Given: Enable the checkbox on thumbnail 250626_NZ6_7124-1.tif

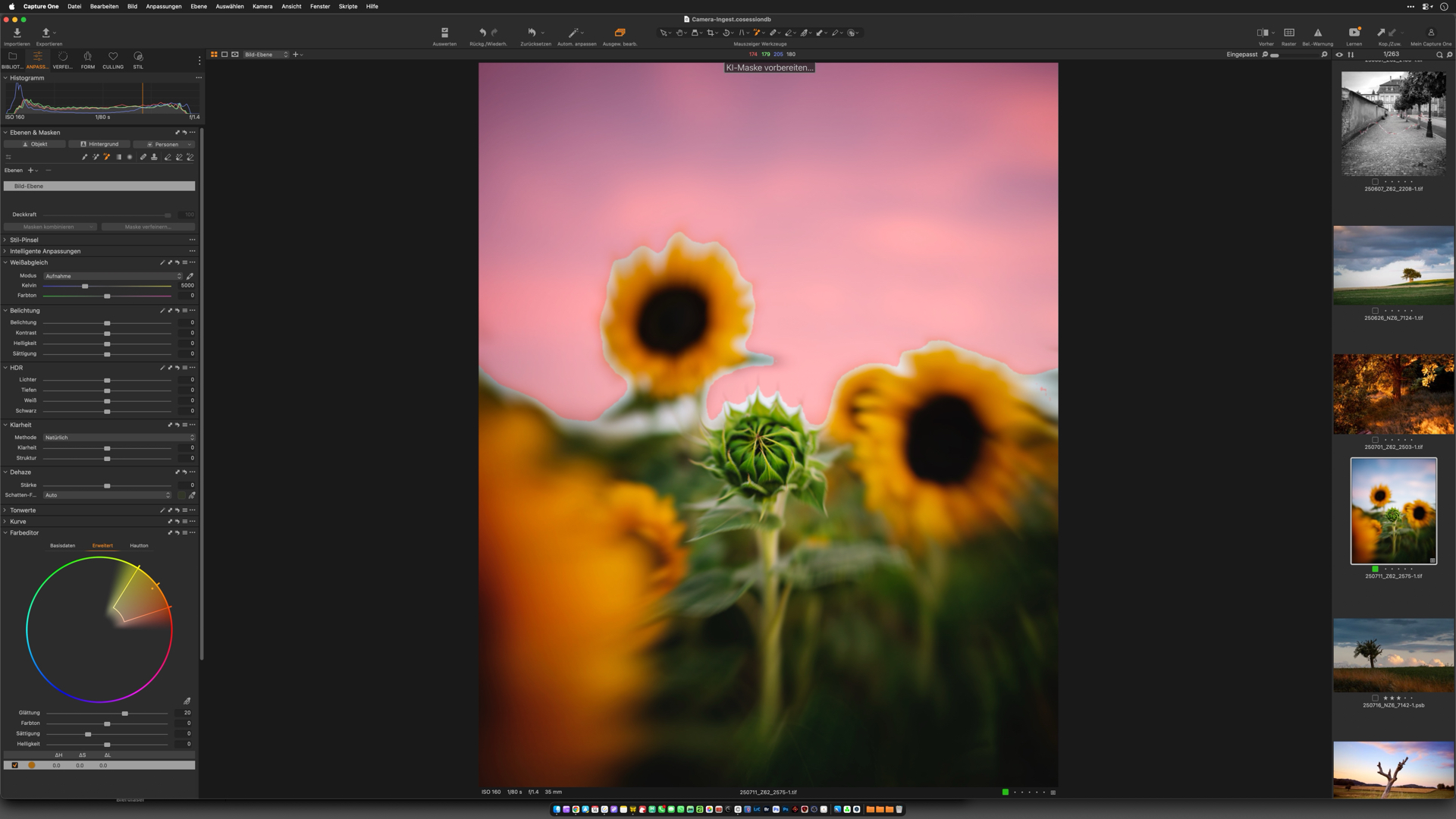Looking at the screenshot, I should tap(1376, 311).
